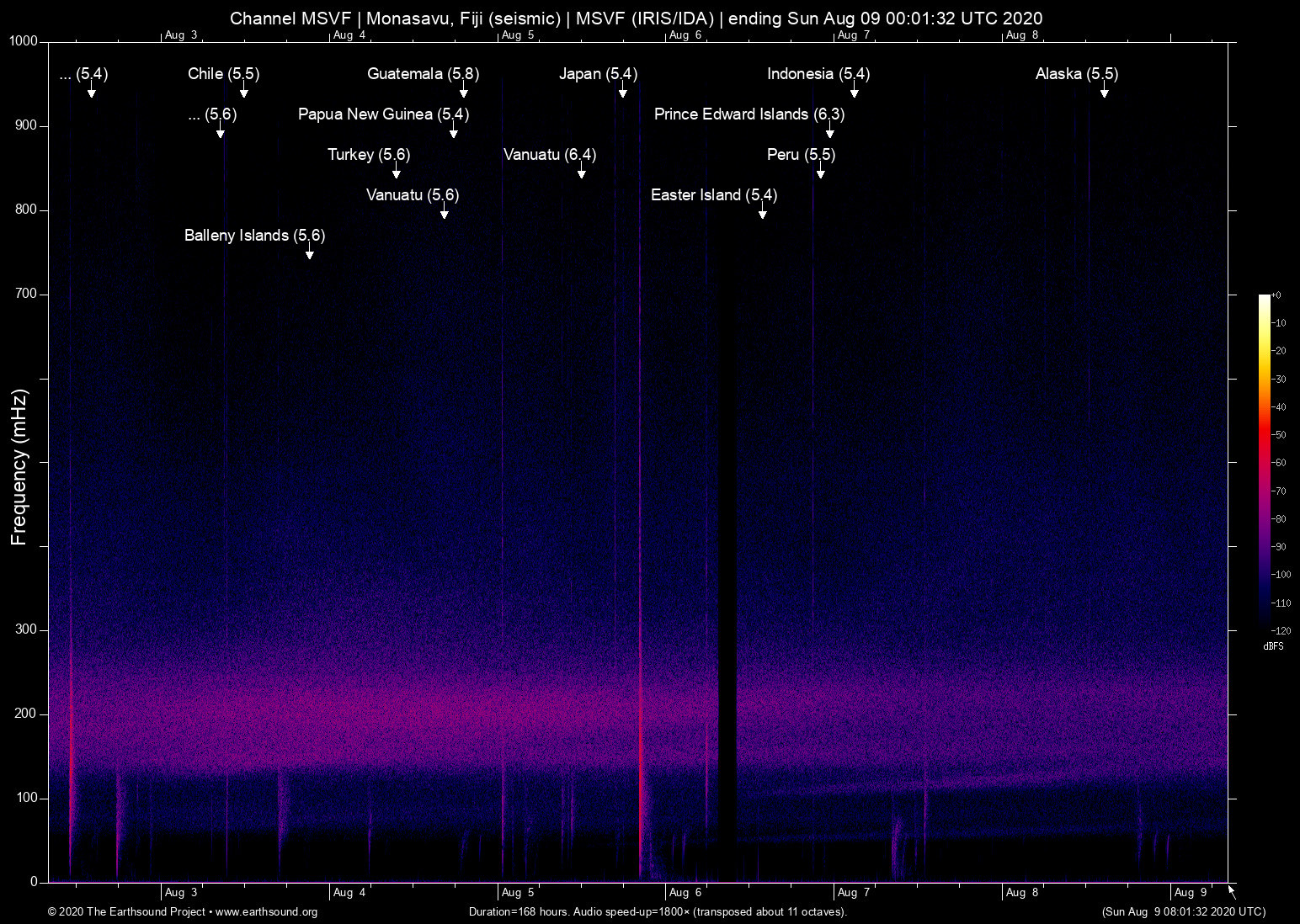Select the "700" frequency tick label
Image resolution: width=1300 pixels, height=924 pixels.
pyautogui.click(x=26, y=294)
